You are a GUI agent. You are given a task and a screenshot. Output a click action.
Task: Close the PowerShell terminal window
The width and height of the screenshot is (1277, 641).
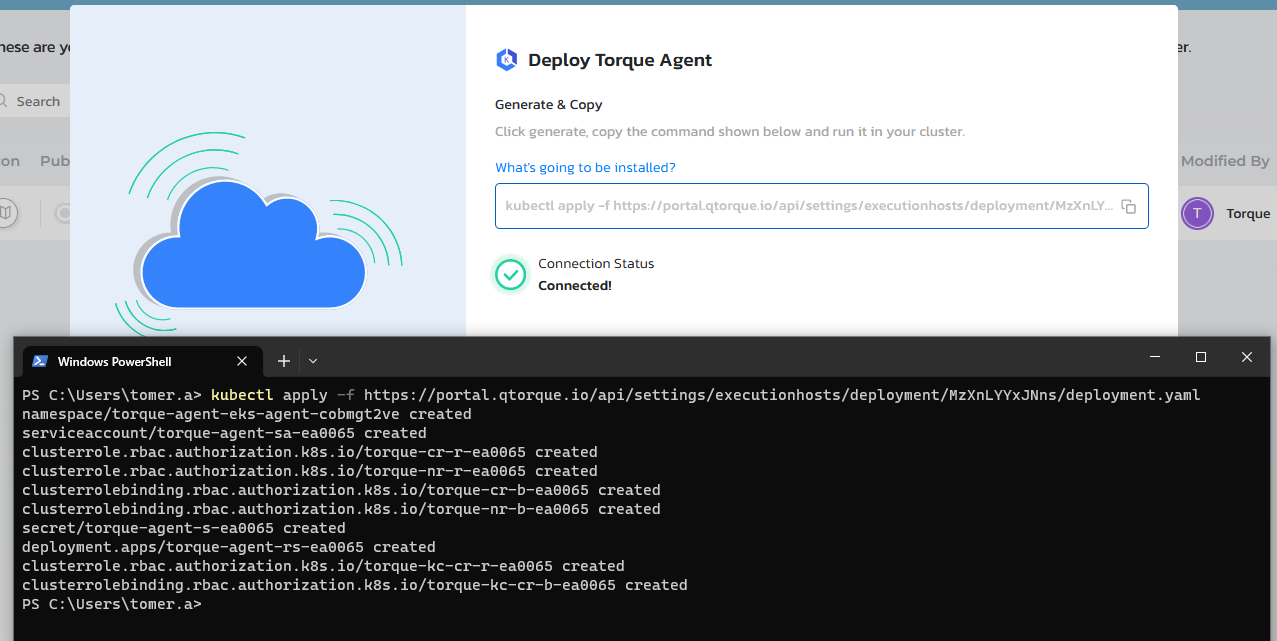1247,357
